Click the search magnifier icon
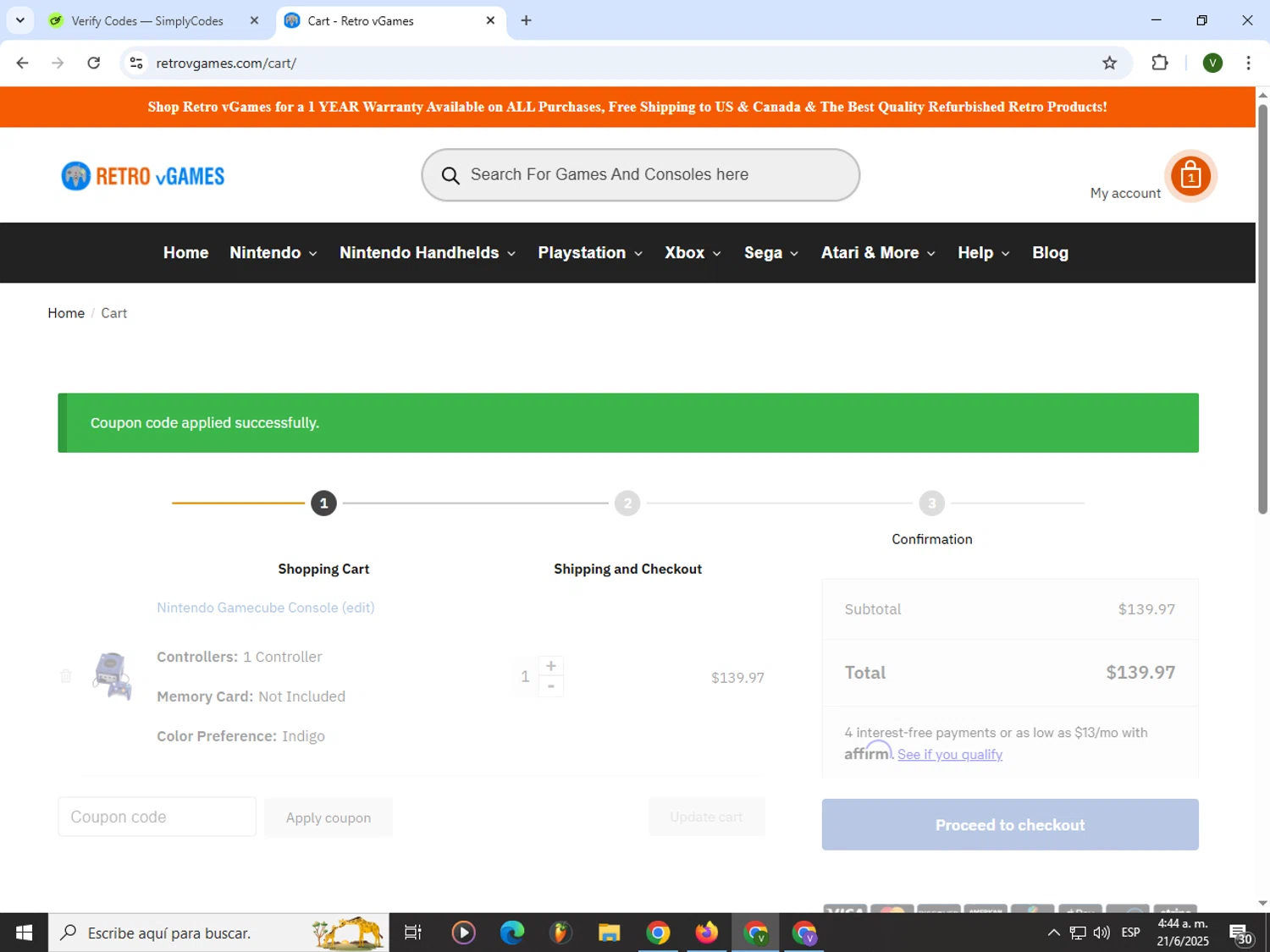Image resolution: width=1270 pixels, height=952 pixels. (x=450, y=175)
